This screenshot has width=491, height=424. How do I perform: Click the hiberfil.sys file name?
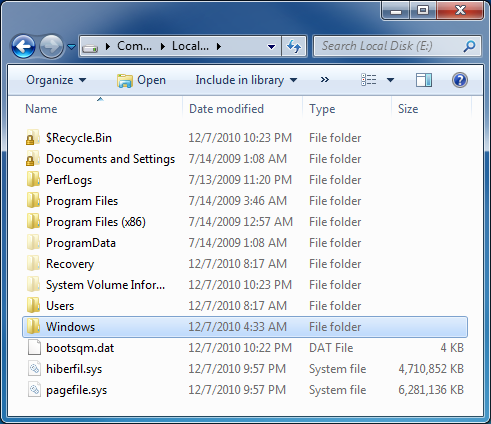pos(74,369)
